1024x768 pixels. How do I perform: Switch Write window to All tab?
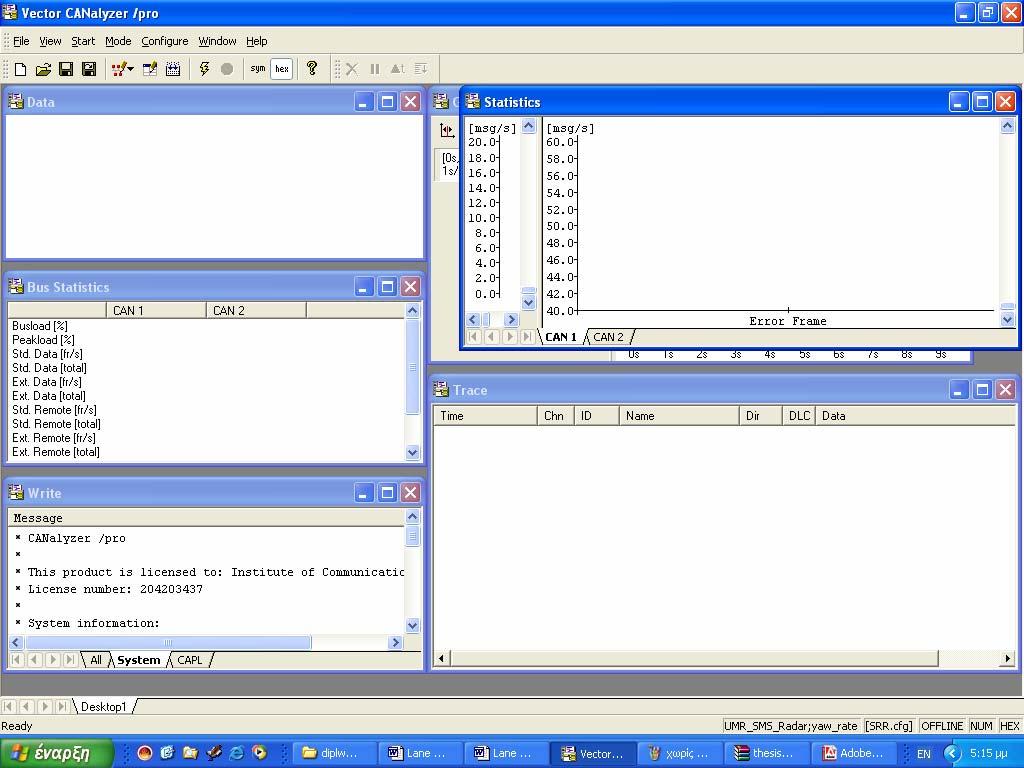(96, 660)
